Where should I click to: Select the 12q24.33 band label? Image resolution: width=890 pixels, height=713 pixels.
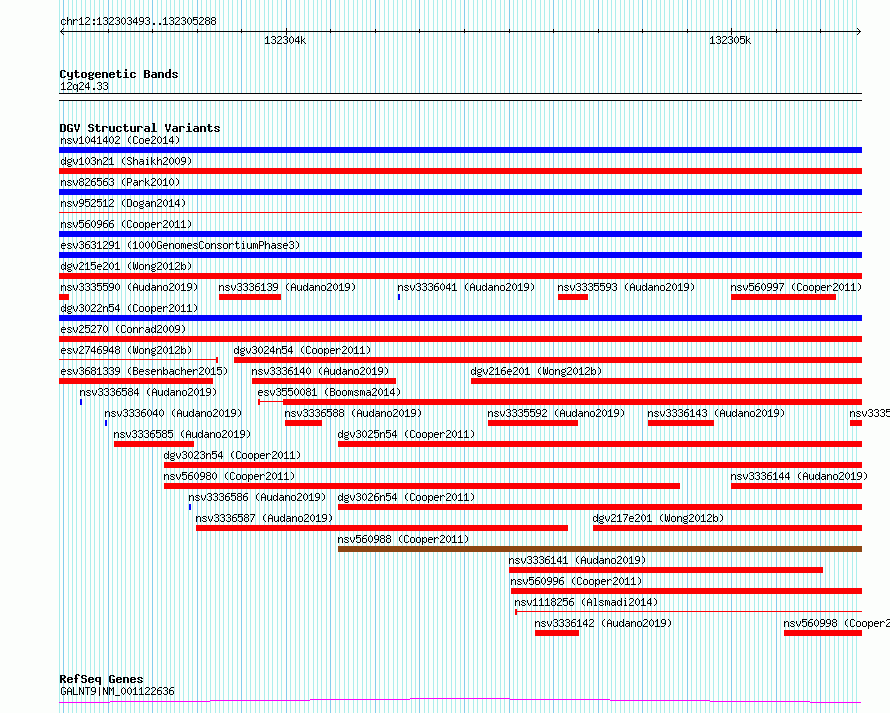pyautogui.click(x=84, y=86)
